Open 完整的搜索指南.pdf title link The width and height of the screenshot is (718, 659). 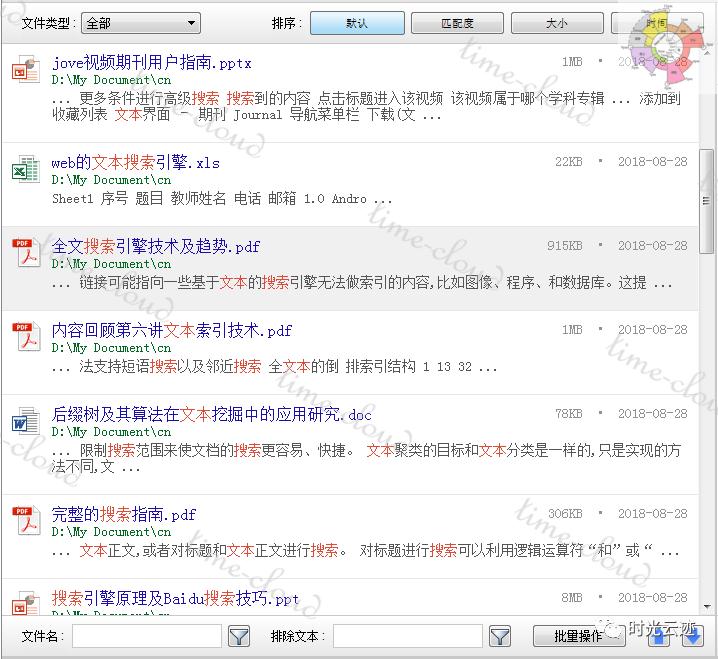(x=124, y=514)
